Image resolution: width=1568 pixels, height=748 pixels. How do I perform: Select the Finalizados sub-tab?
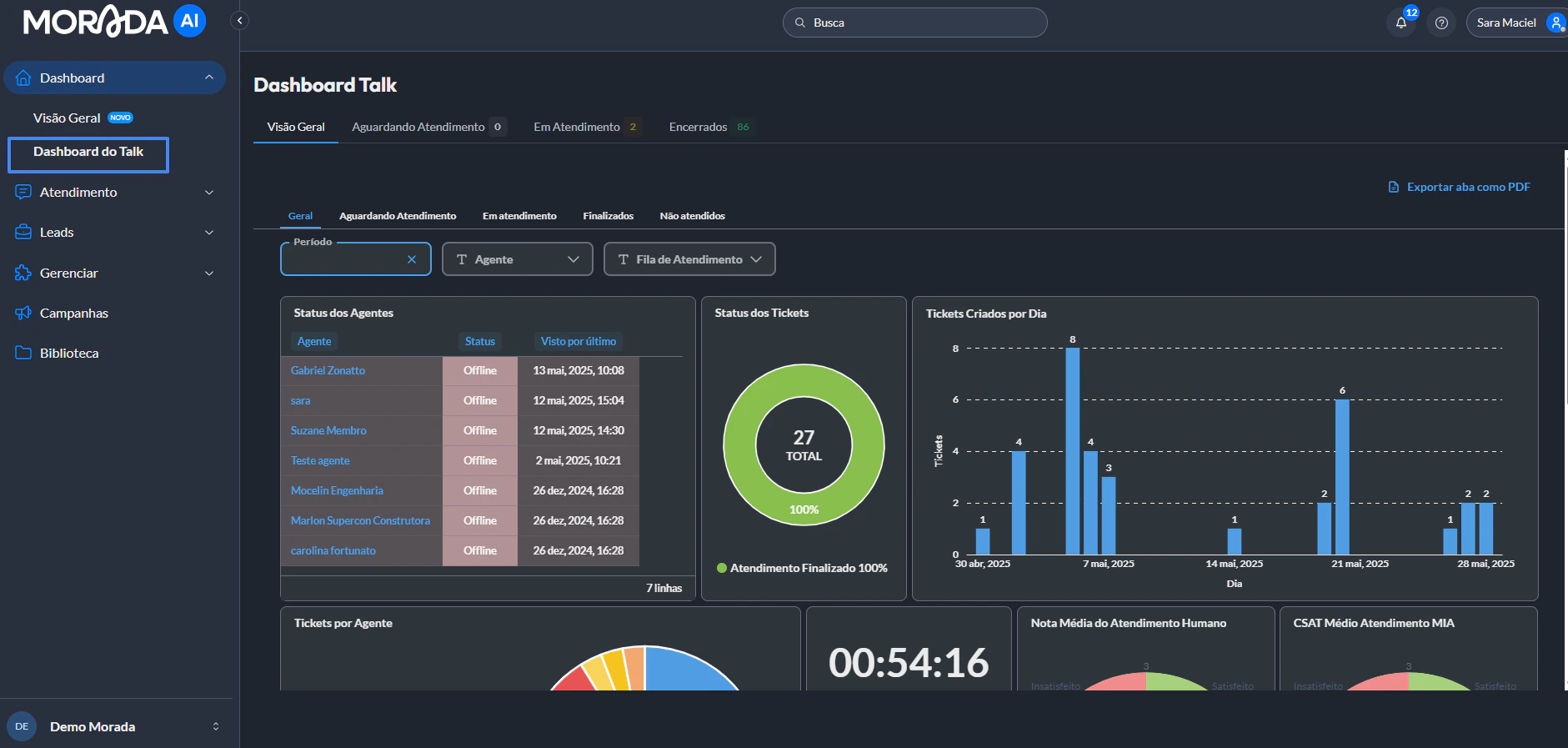click(x=608, y=216)
